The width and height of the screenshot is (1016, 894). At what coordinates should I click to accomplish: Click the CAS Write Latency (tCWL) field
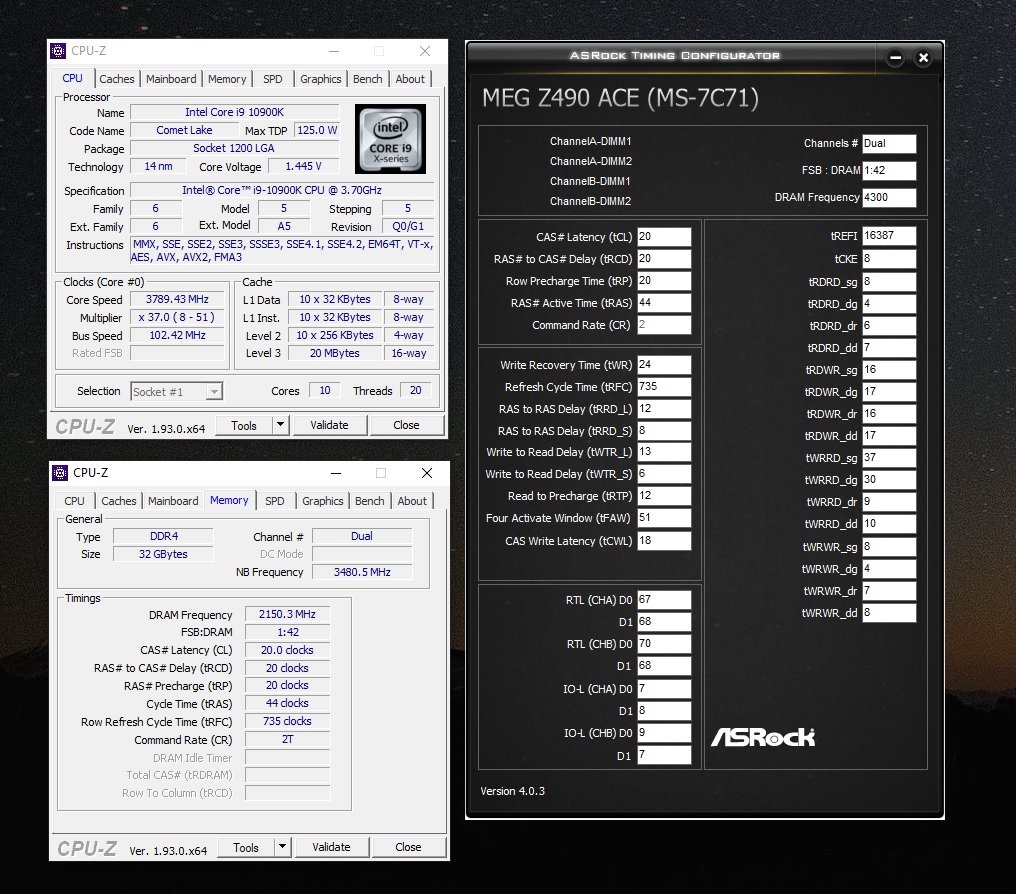[664, 540]
